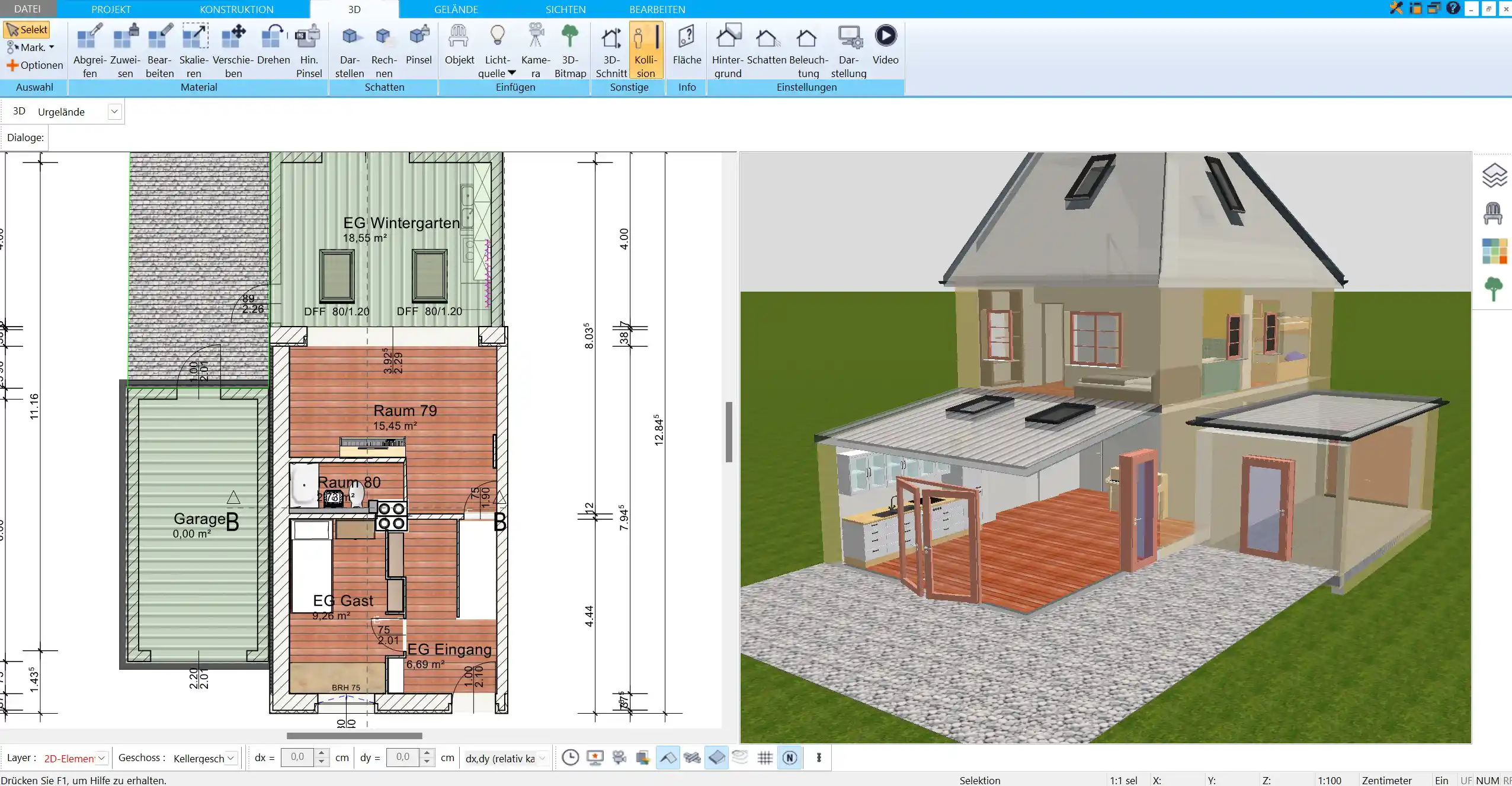
Task: Select the Pinsel shadow tool
Action: 419,45
